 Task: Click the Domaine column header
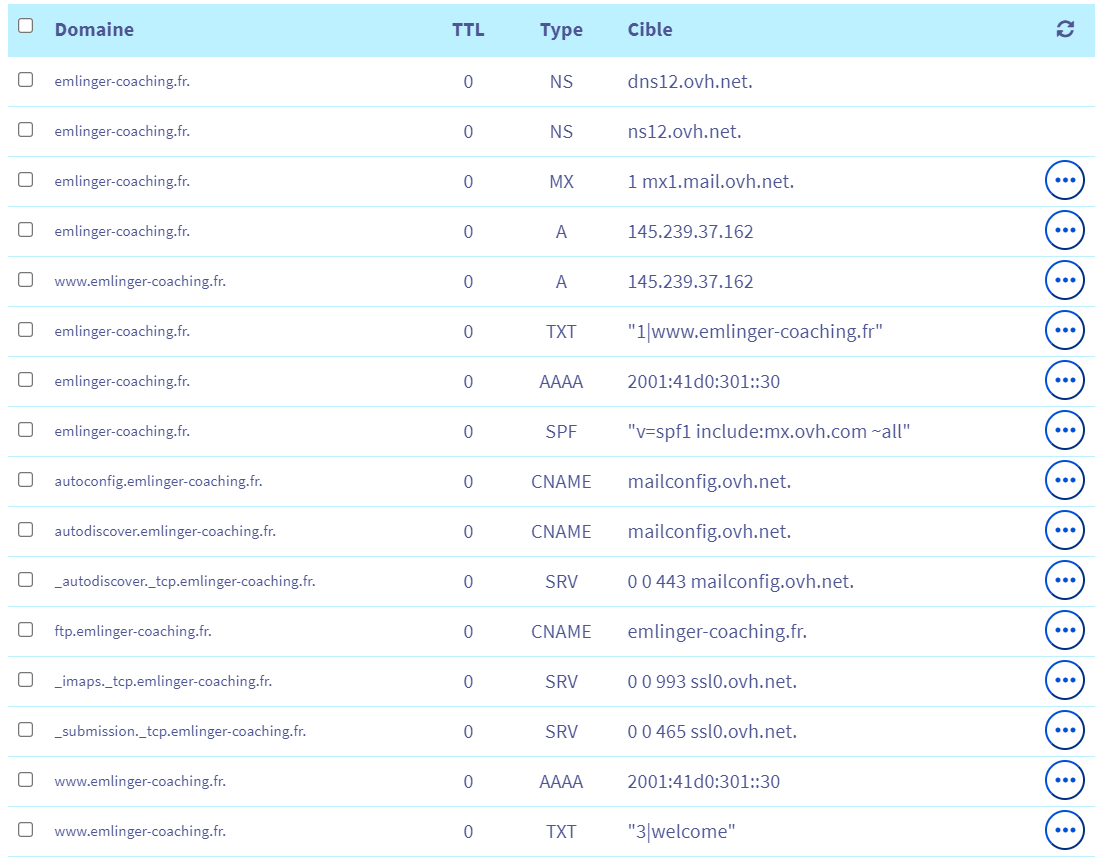[x=94, y=30]
